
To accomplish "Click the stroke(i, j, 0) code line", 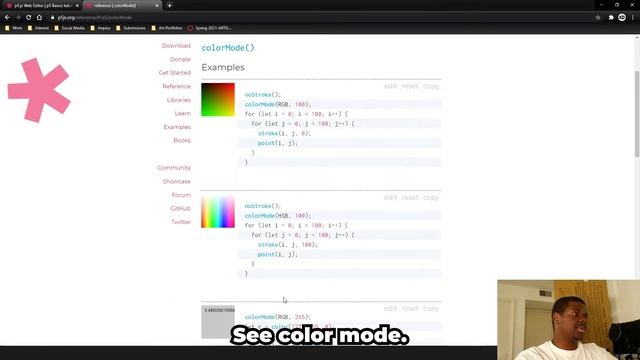I will 284,133.
